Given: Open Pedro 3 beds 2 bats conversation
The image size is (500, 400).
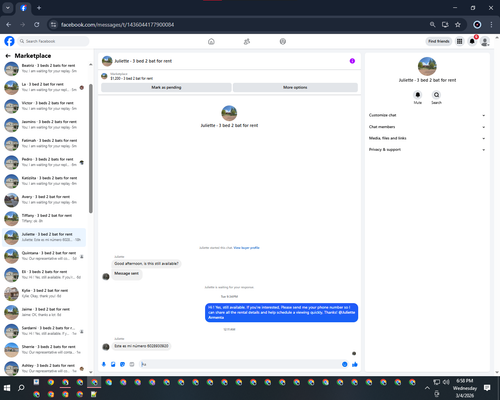Looking at the screenshot, I should click(x=44, y=162).
